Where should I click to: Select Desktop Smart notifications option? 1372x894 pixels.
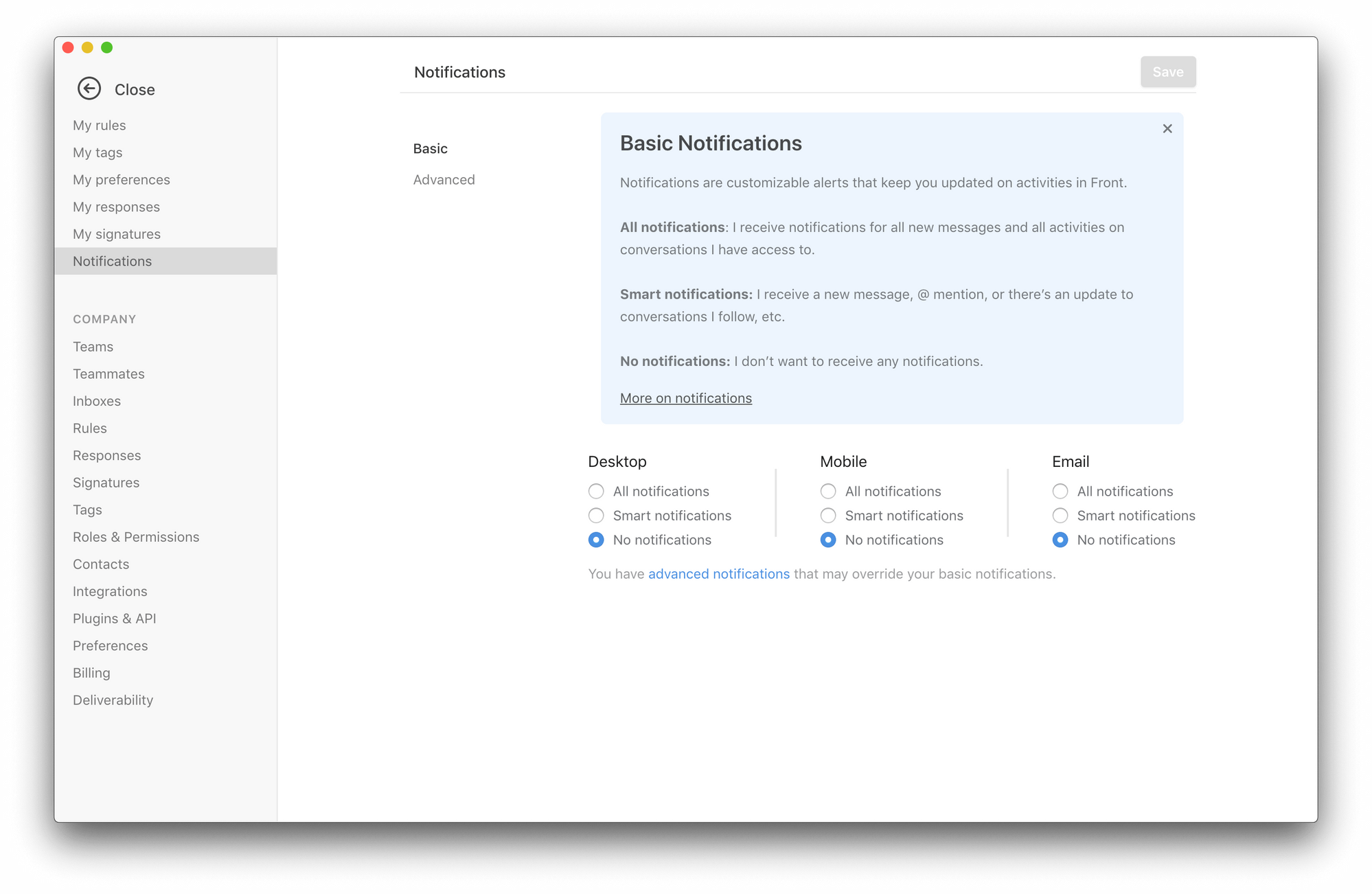[x=596, y=516]
